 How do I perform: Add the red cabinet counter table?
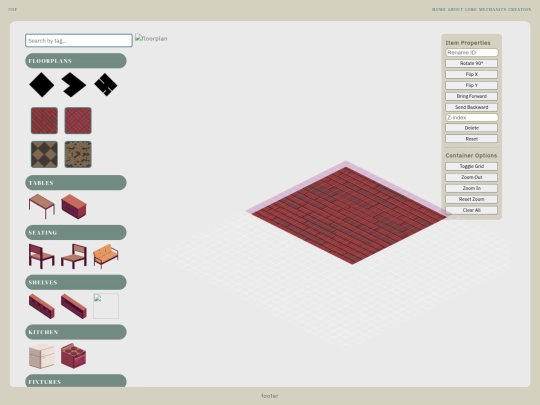tap(74, 206)
